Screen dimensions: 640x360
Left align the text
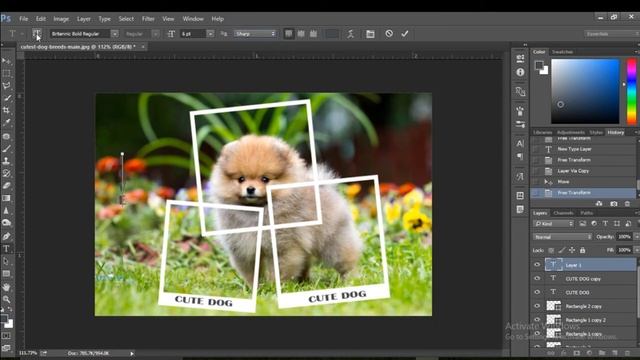(x=289, y=34)
